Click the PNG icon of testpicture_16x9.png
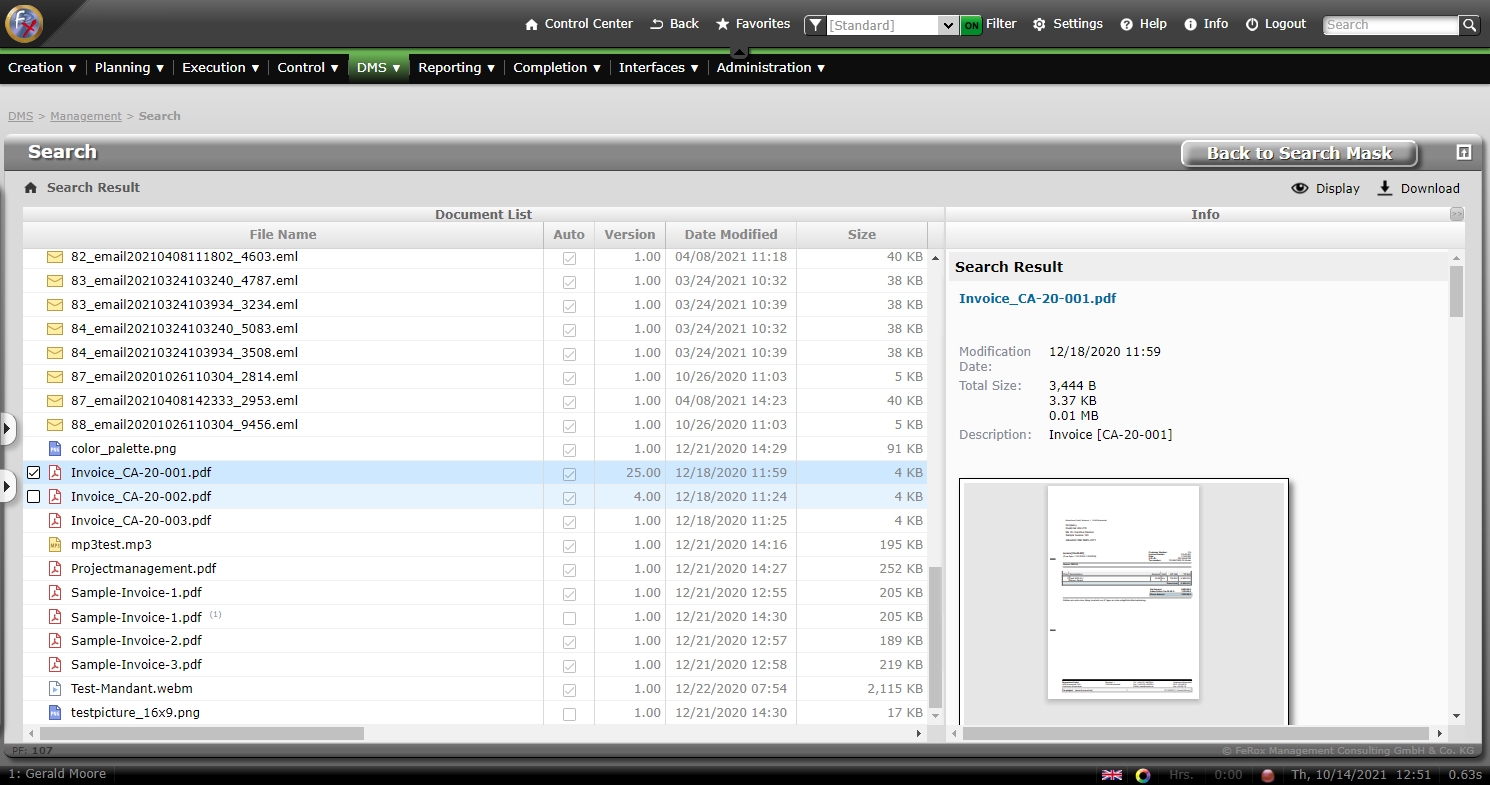This screenshot has width=1490, height=785. coord(55,713)
